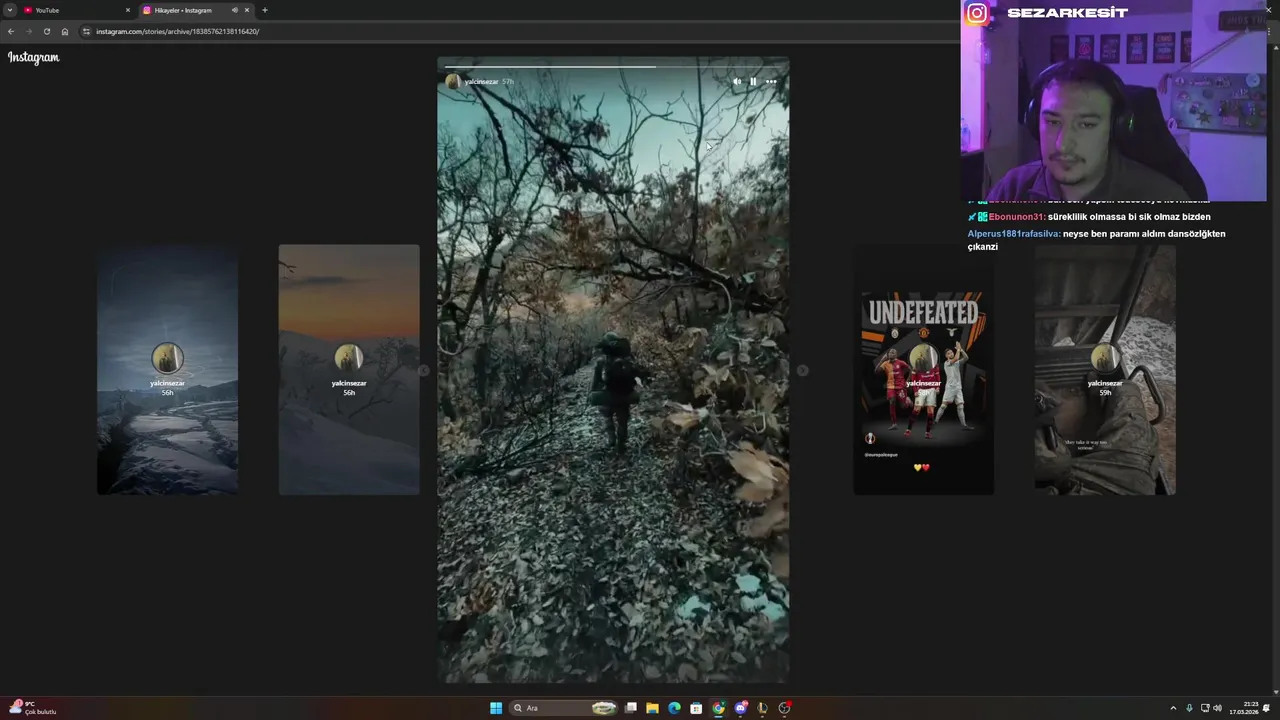Open the notification bell in taskbar
The height and width of the screenshot is (720, 1280).
(1267, 708)
